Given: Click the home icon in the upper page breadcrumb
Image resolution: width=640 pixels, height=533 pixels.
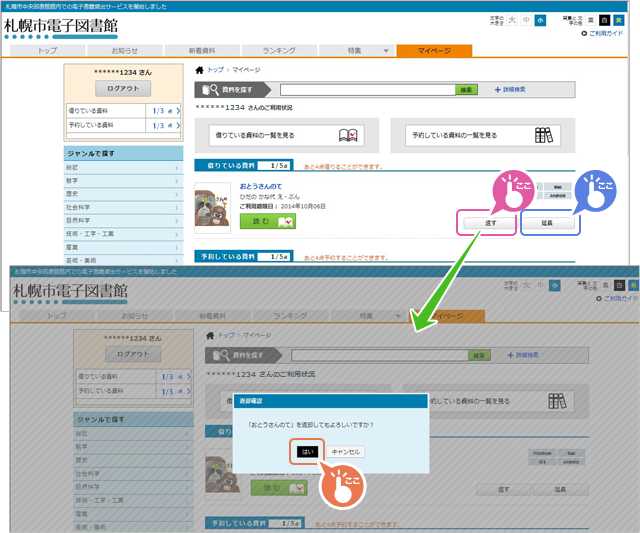Looking at the screenshot, I should [199, 70].
